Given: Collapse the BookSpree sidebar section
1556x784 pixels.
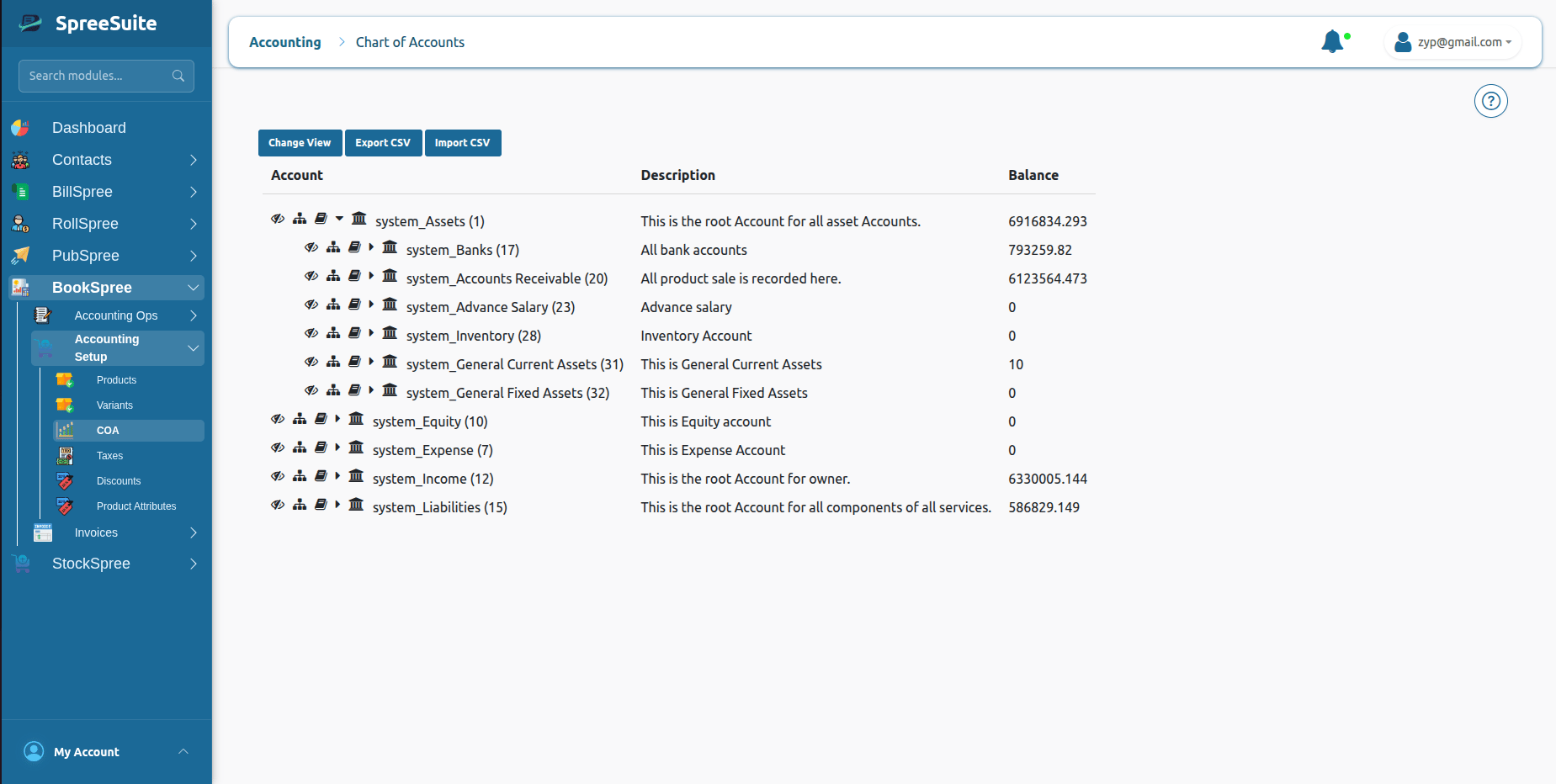Looking at the screenshot, I should (x=193, y=288).
